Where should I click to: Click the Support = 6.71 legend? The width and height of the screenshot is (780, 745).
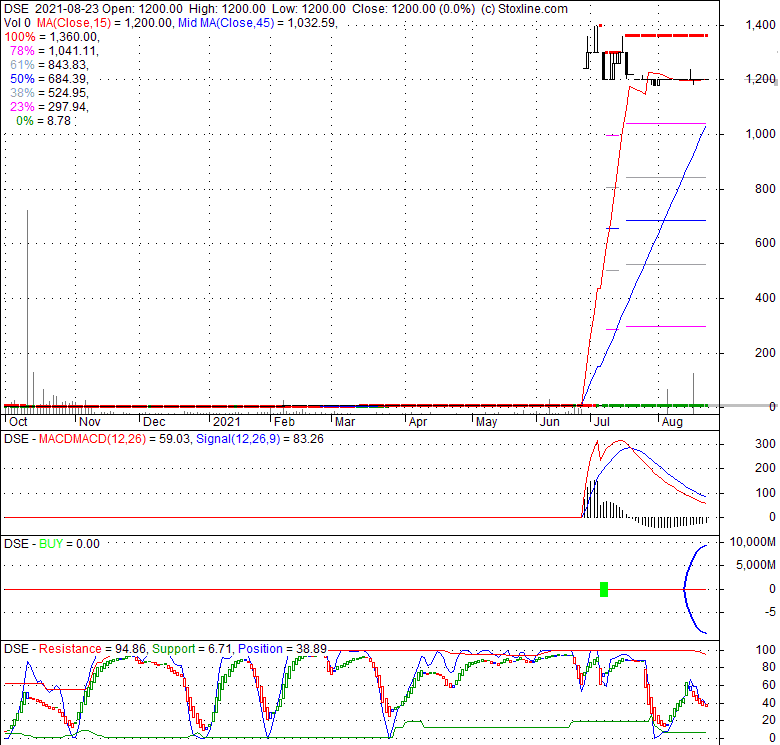(192, 649)
